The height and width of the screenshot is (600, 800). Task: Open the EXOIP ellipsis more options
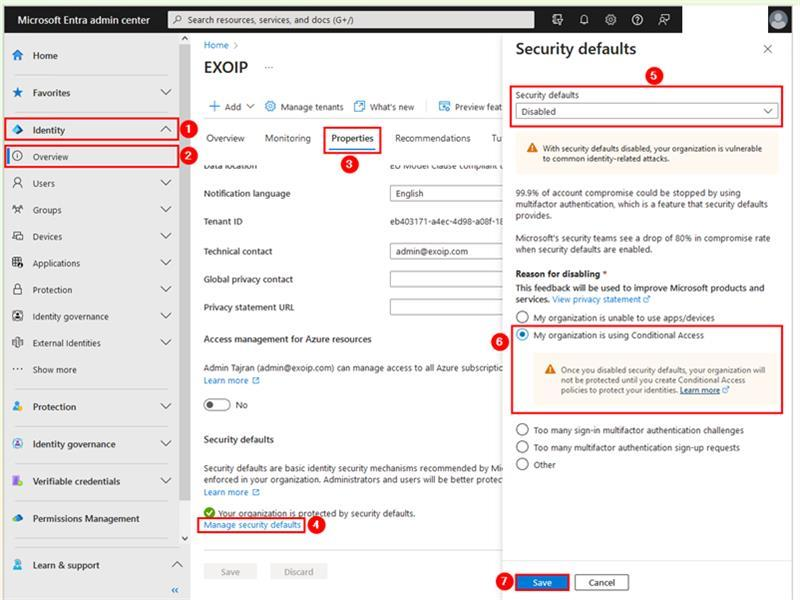[269, 67]
